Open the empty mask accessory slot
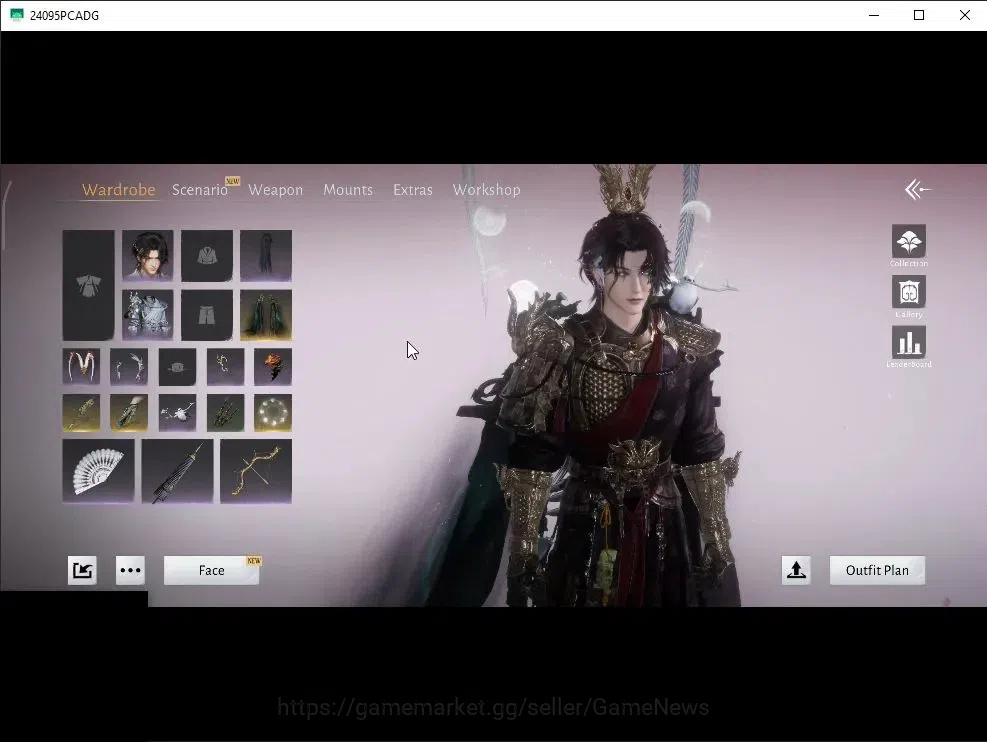This screenshot has height=742, width=987. click(x=177, y=367)
